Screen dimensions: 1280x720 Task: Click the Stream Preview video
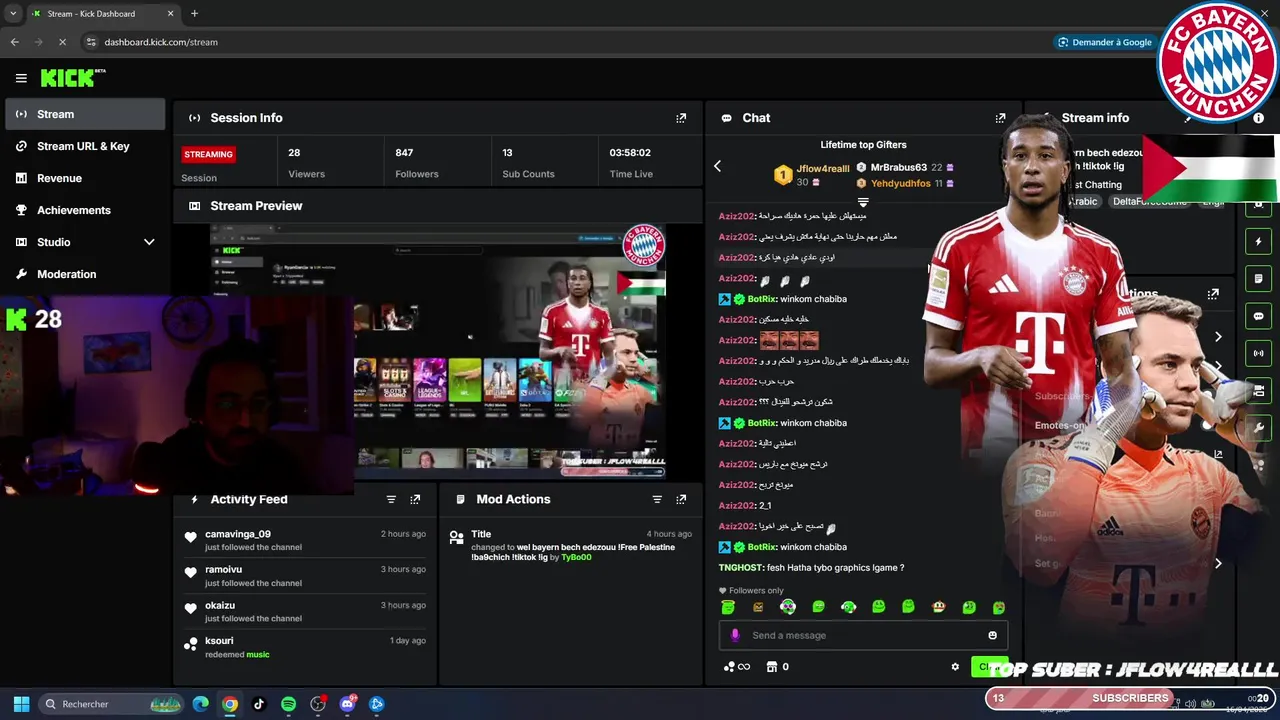tap(437, 350)
